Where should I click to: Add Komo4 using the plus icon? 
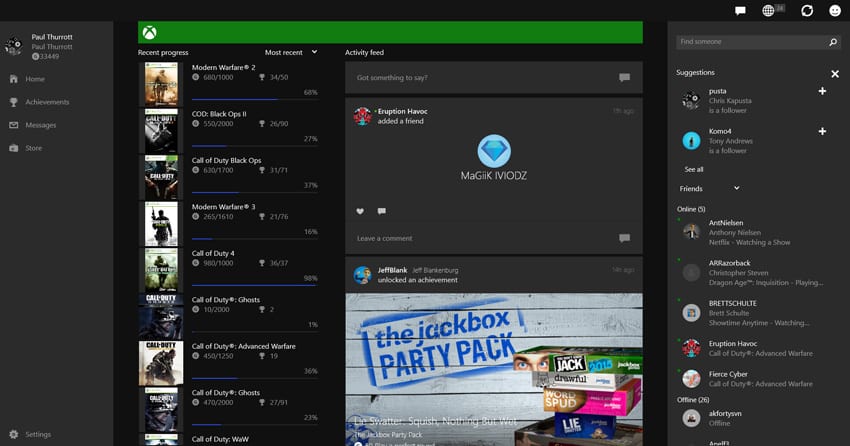tap(822, 132)
